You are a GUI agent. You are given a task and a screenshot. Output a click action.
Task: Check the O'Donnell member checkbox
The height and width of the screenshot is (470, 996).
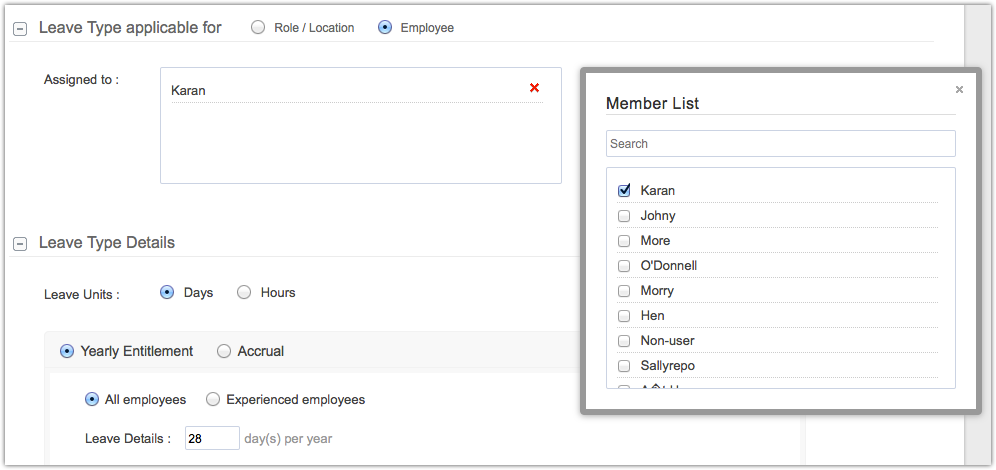coord(624,265)
